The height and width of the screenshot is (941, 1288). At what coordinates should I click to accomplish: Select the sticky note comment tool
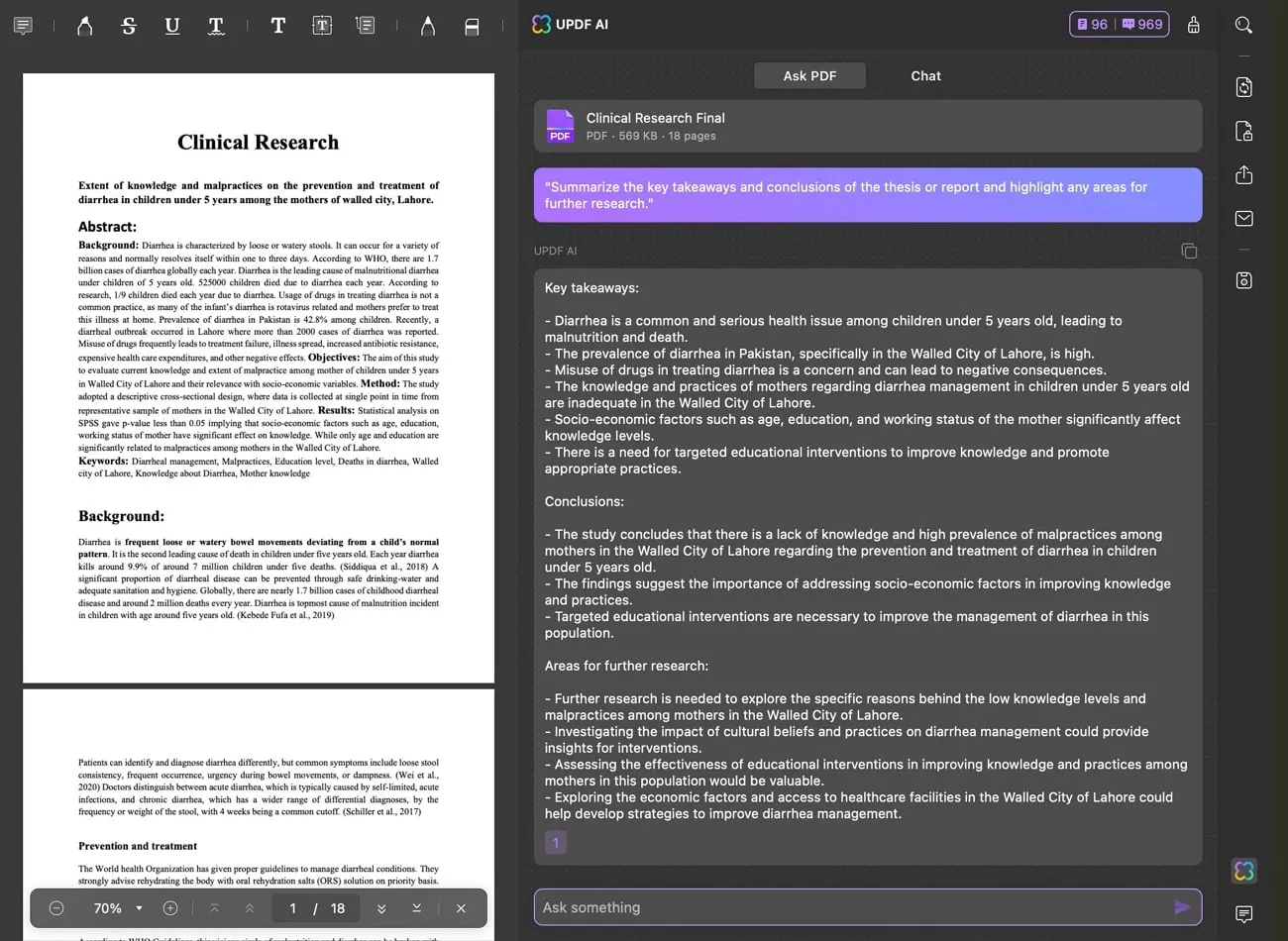click(23, 25)
